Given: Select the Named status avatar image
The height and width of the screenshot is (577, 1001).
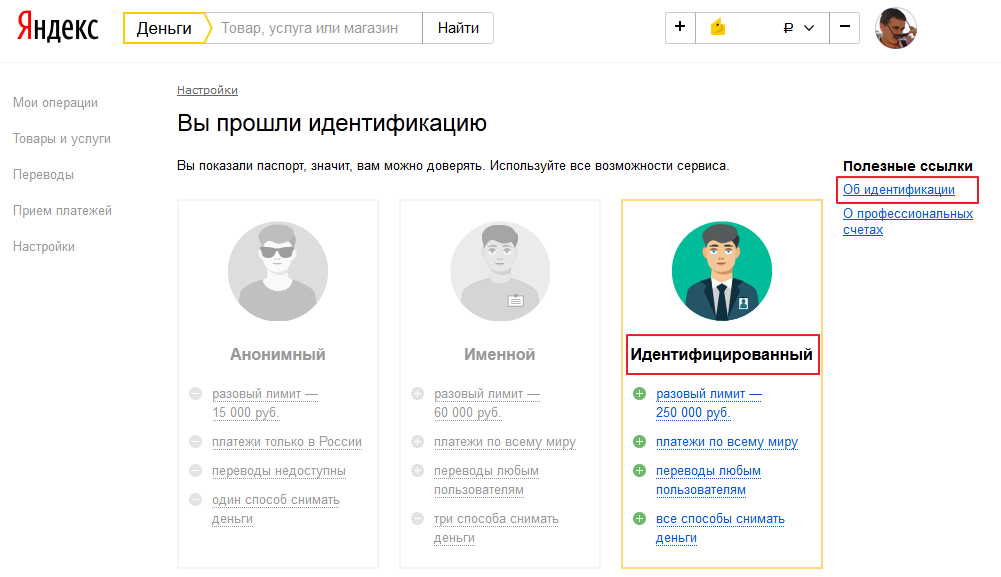Looking at the screenshot, I should [499, 271].
